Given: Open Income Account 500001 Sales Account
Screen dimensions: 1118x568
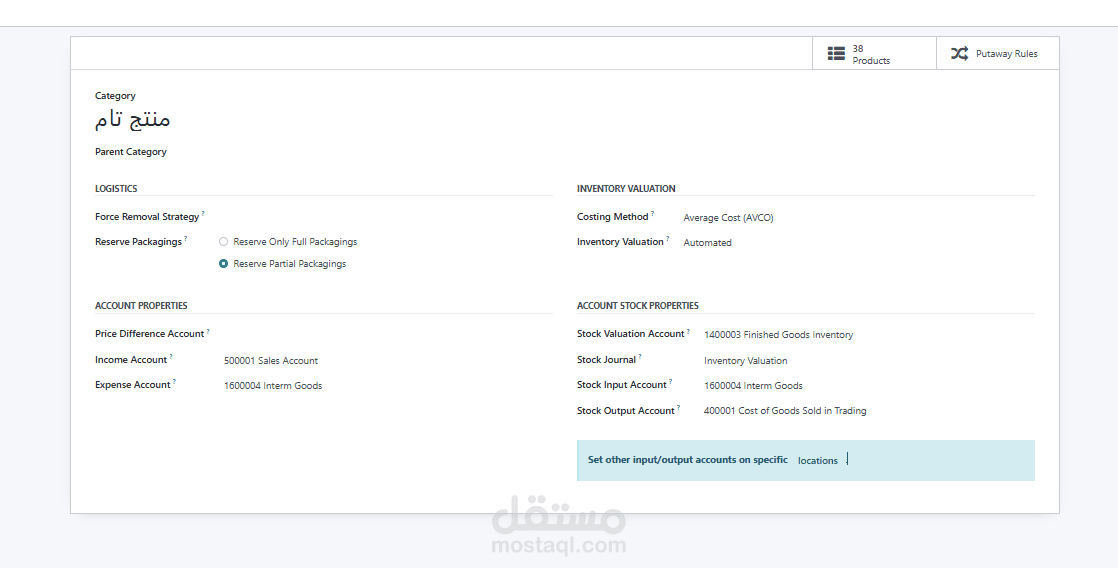Looking at the screenshot, I should pos(271,361).
